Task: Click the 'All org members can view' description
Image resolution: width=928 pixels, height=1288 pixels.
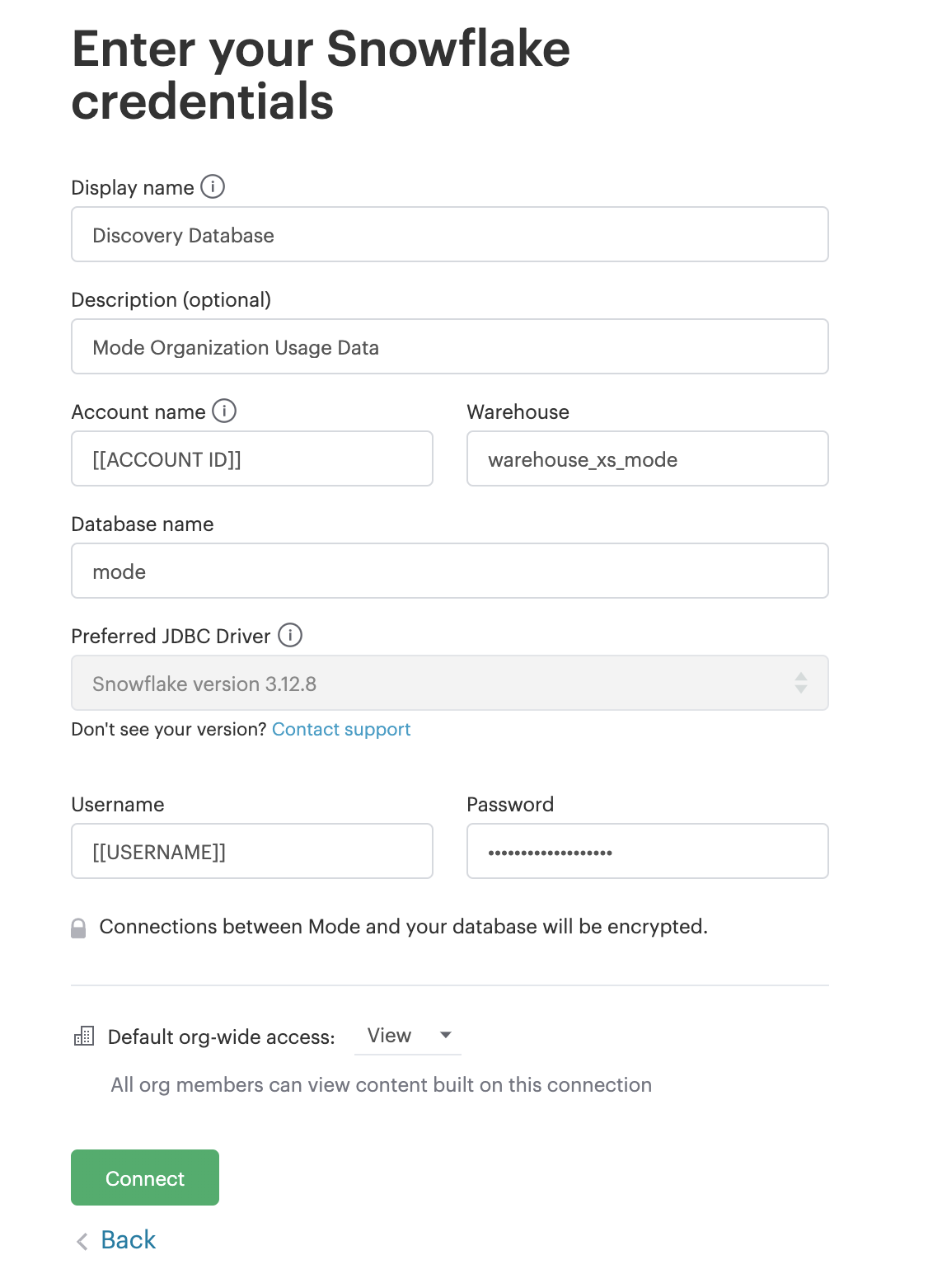Action: point(382,1084)
